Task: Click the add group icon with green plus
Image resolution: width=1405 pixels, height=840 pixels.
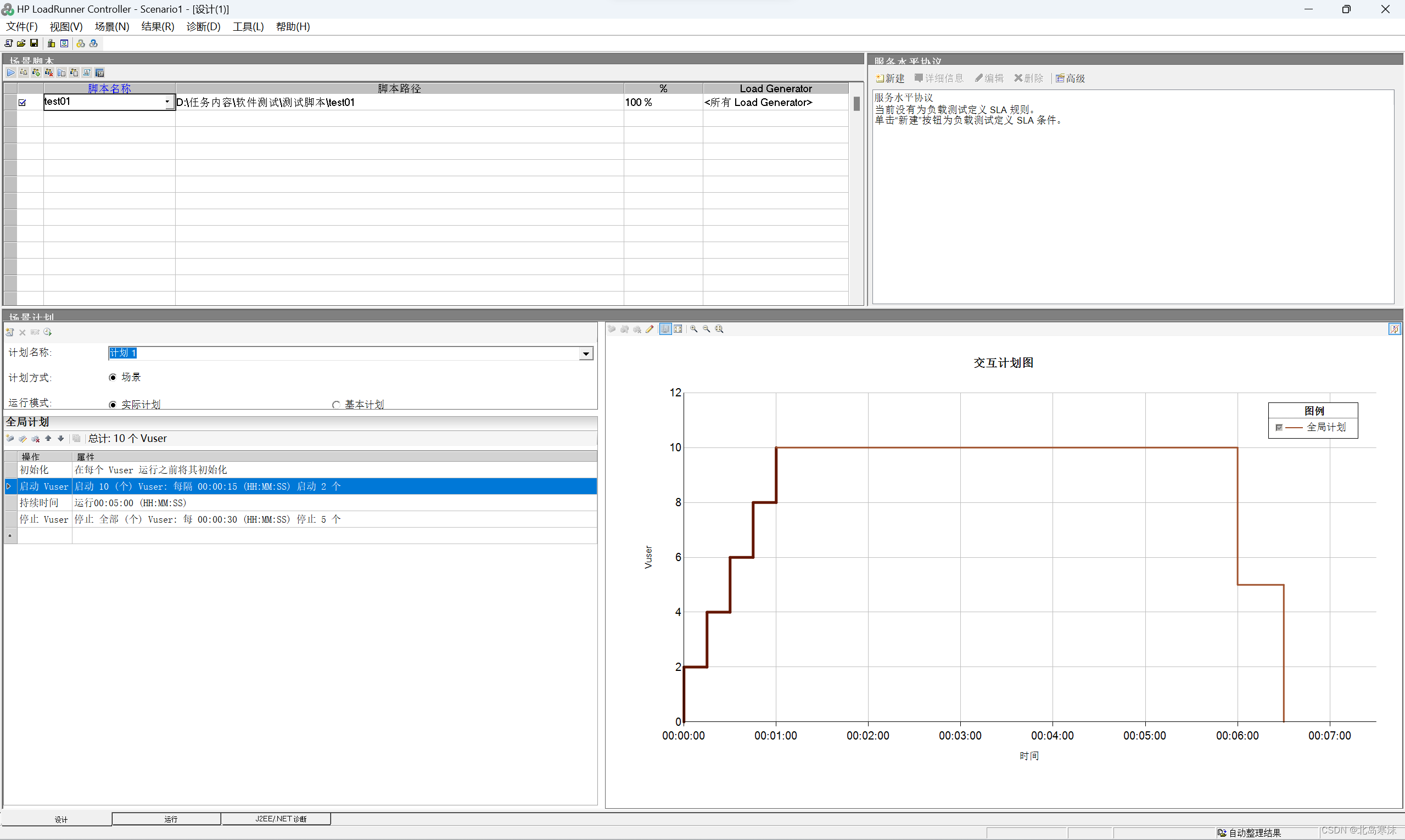Action: [36, 72]
